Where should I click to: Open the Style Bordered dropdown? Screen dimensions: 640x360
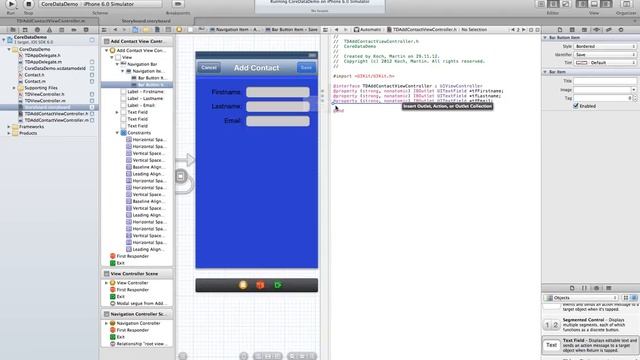coord(605,47)
